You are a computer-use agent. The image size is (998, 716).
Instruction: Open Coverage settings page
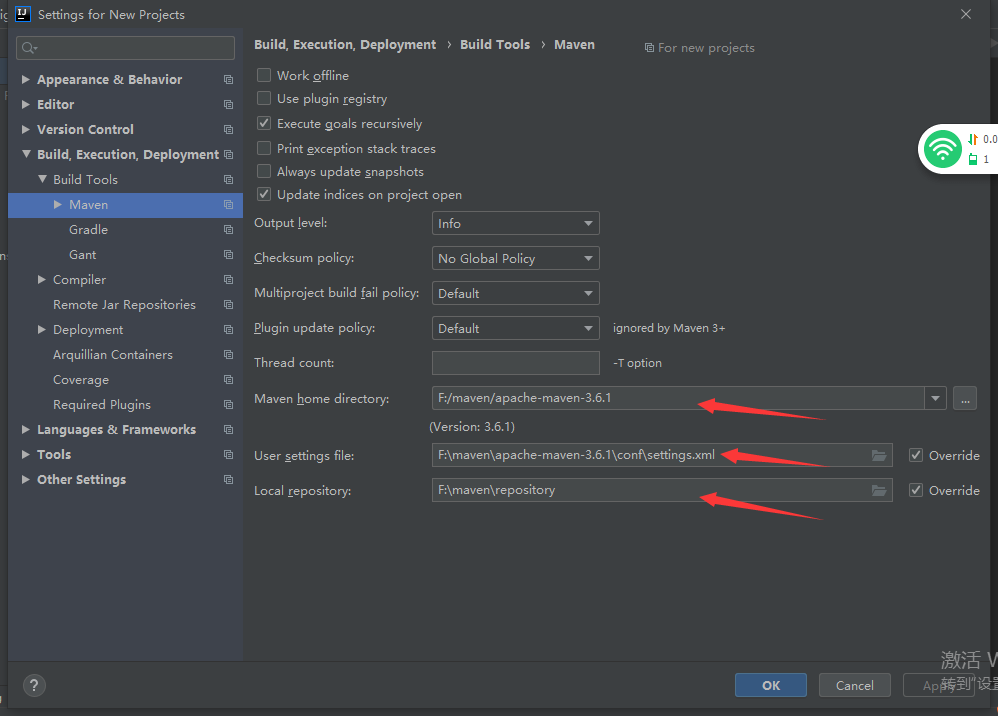pyautogui.click(x=81, y=379)
